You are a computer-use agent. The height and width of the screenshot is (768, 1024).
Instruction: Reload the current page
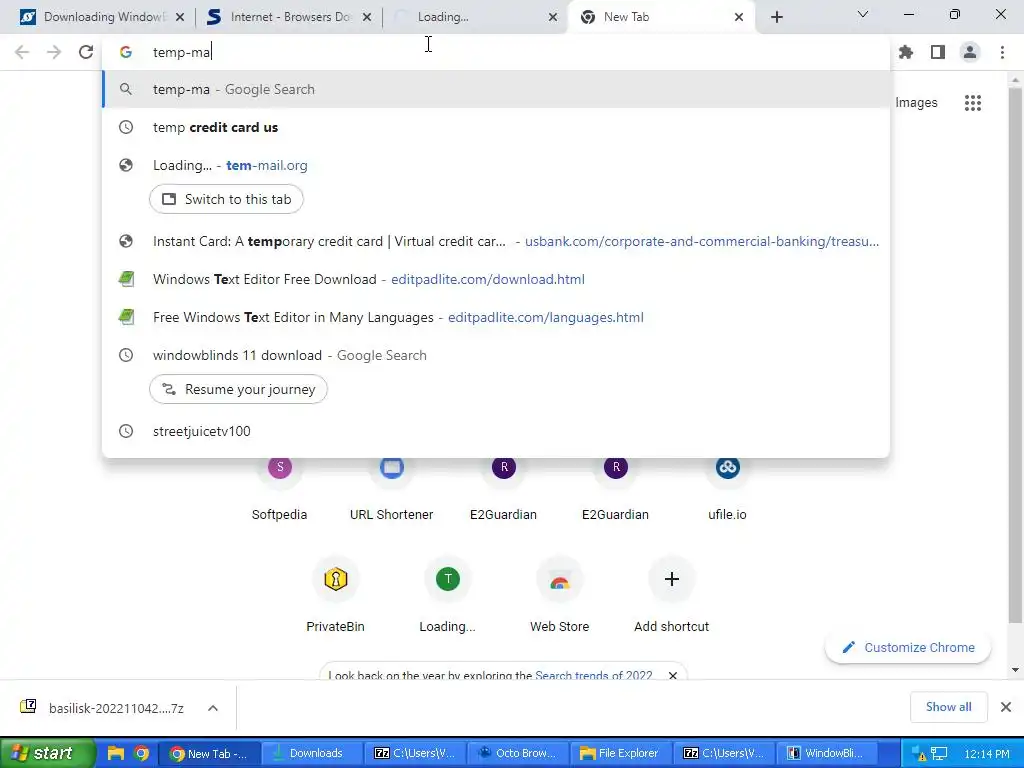86,52
